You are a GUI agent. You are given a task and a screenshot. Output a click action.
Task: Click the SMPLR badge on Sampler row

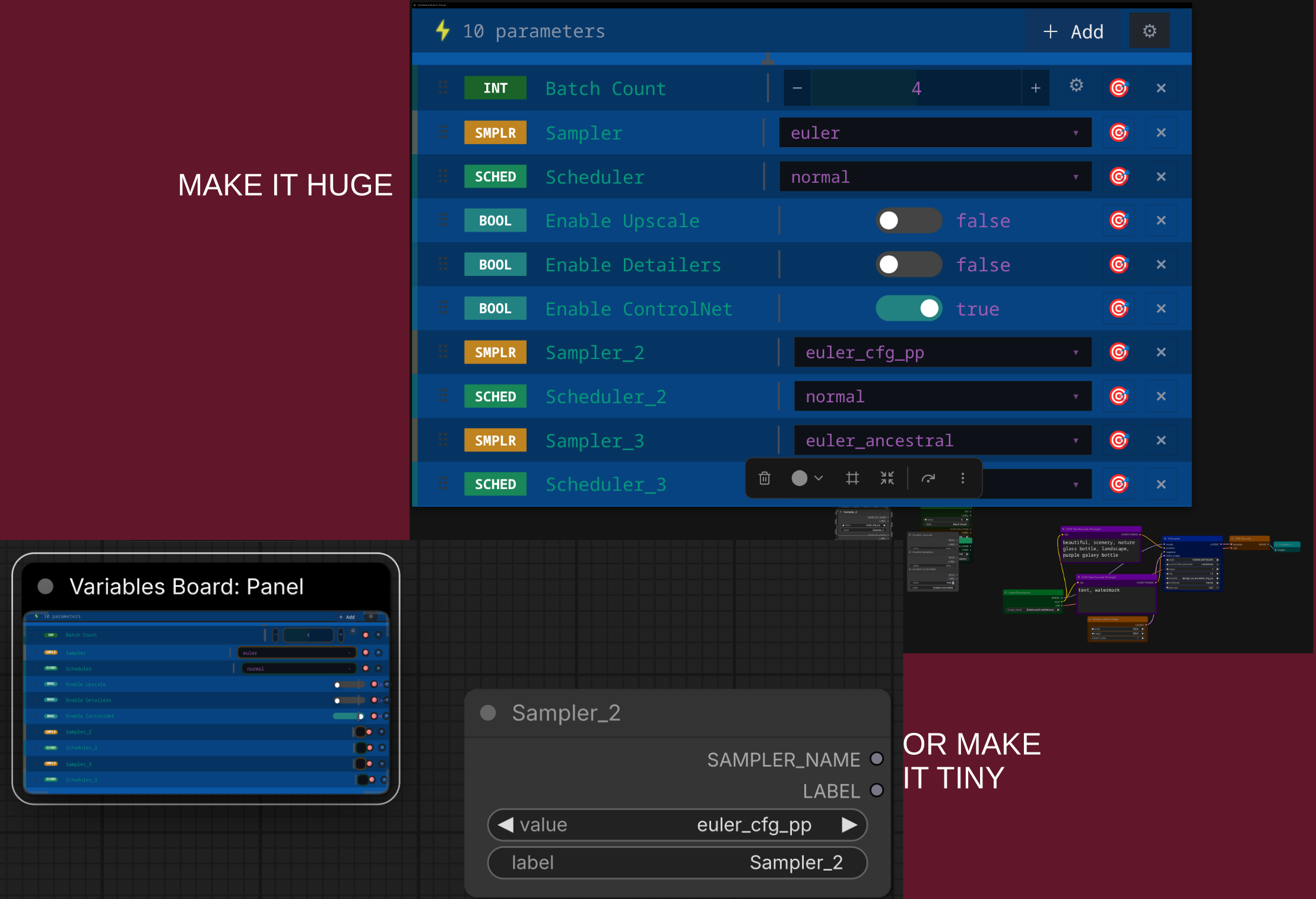[495, 133]
